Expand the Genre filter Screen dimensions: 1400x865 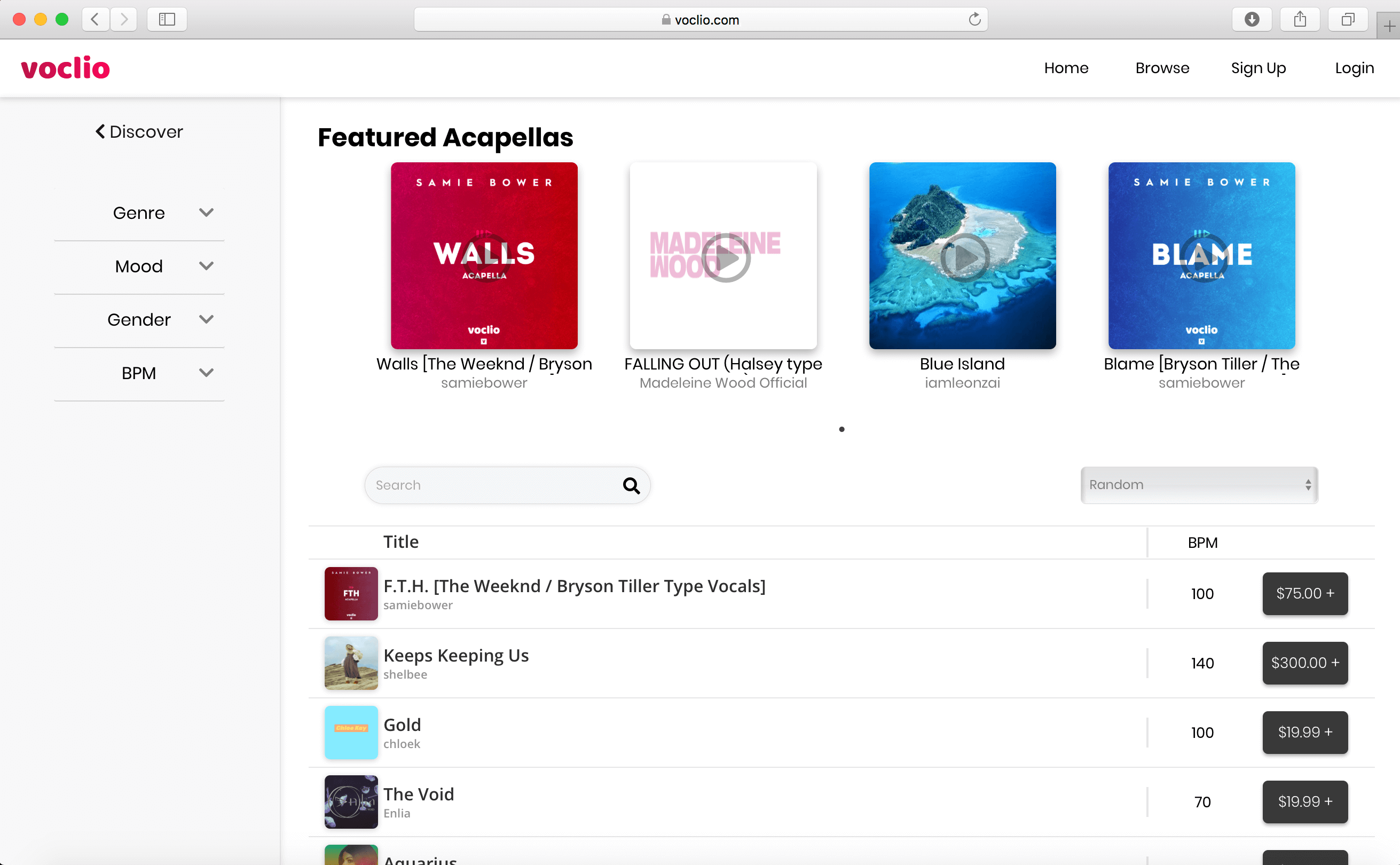[x=139, y=213]
